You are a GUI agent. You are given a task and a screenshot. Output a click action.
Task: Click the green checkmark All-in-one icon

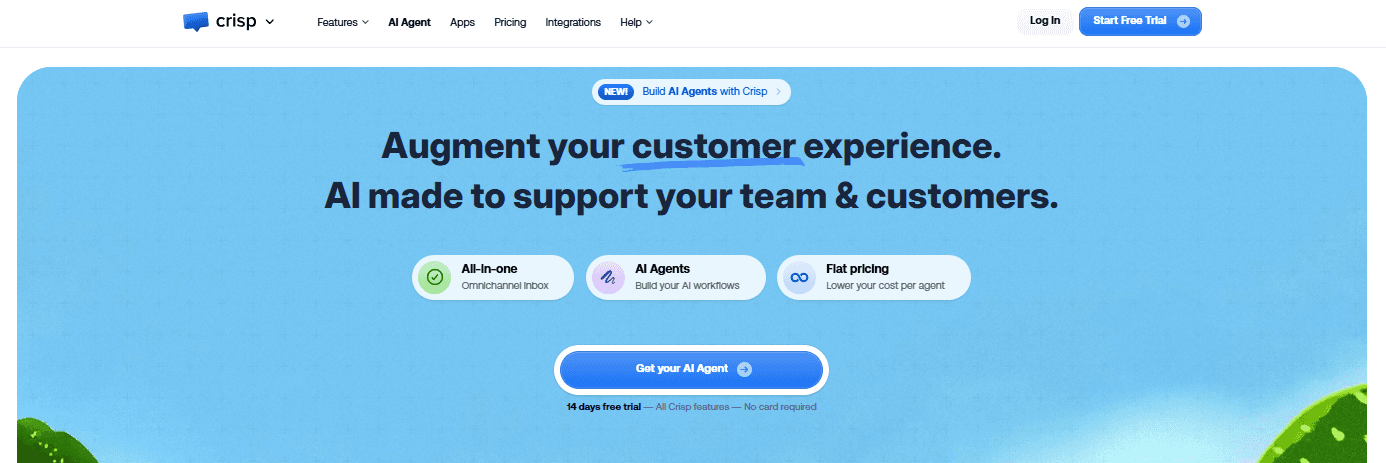tap(435, 277)
